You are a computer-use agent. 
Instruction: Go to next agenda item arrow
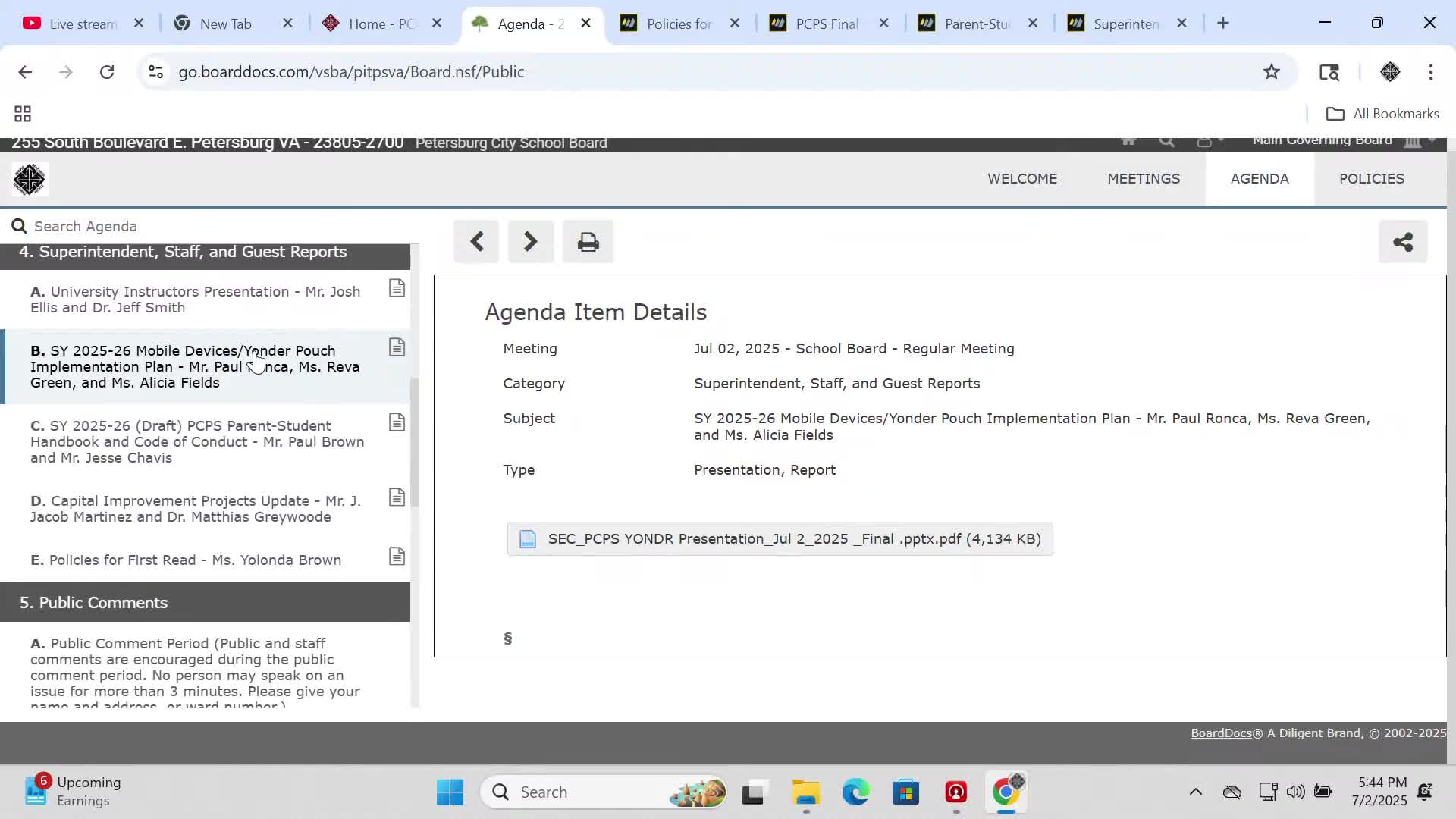pyautogui.click(x=531, y=242)
